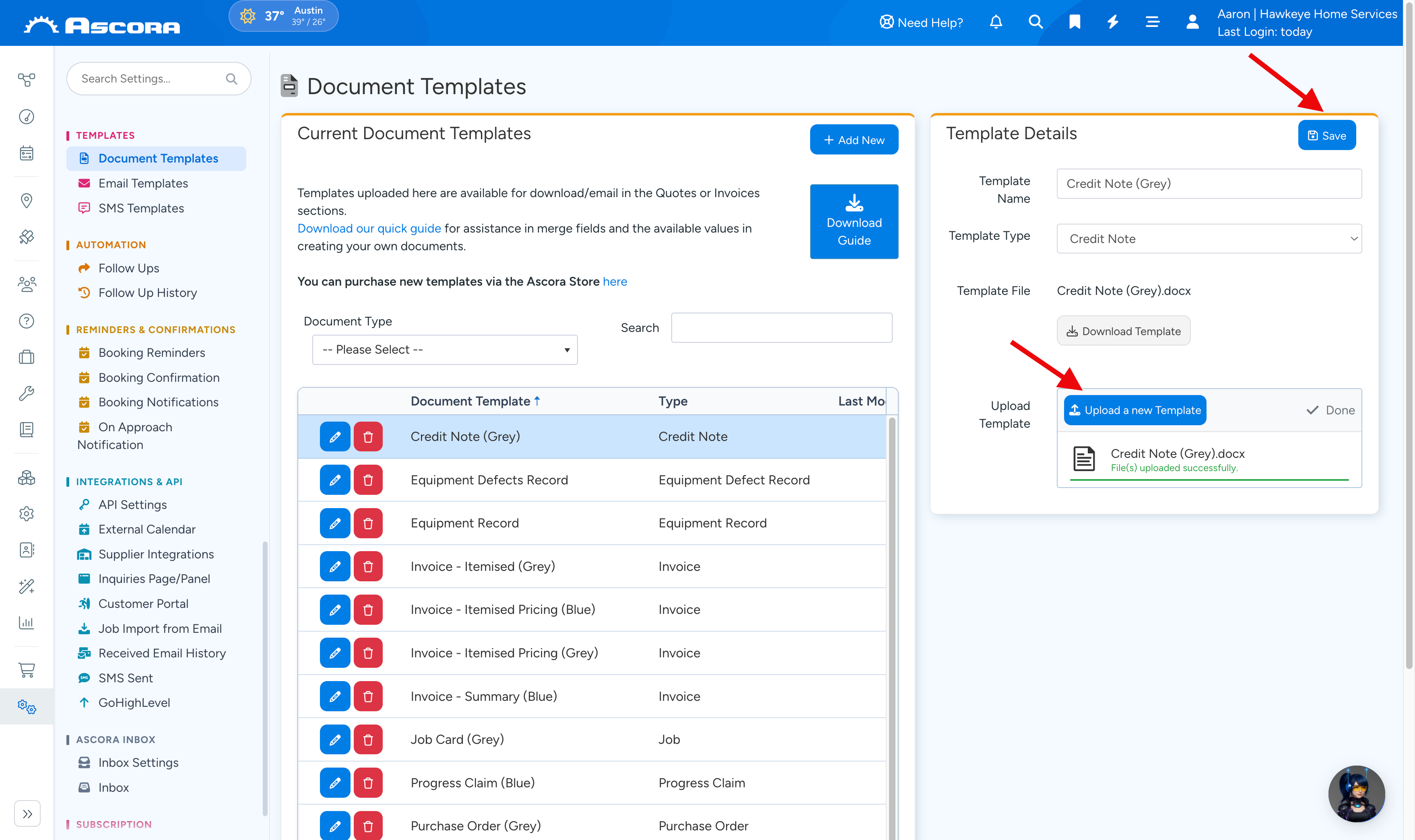The height and width of the screenshot is (840, 1415).
Task: Click the edit pencil for Equipment Record
Action: pyautogui.click(x=335, y=523)
